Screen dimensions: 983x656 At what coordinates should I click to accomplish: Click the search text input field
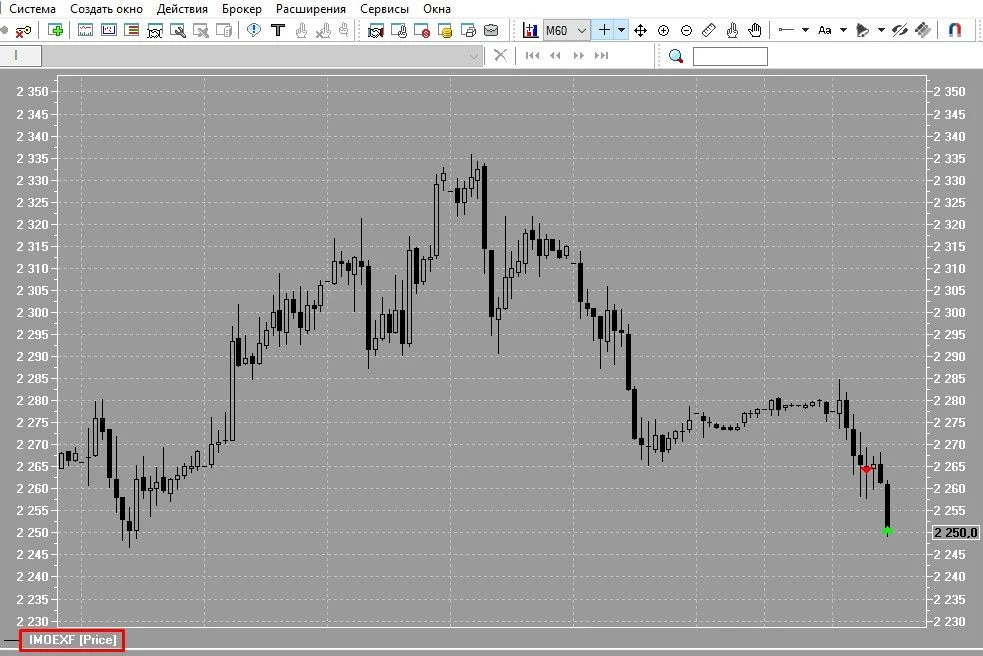pos(730,56)
